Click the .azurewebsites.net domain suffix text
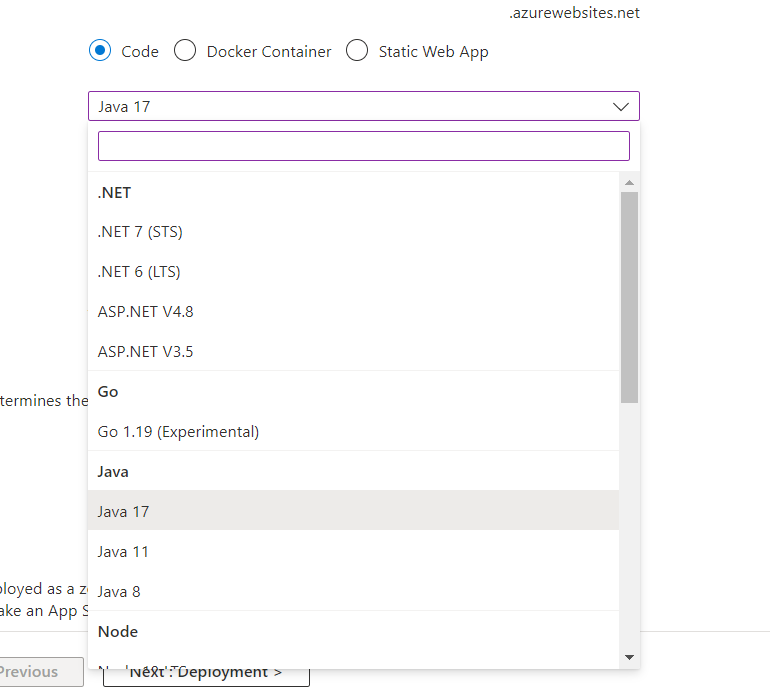Screen dimensions: 770x695 tap(575, 13)
